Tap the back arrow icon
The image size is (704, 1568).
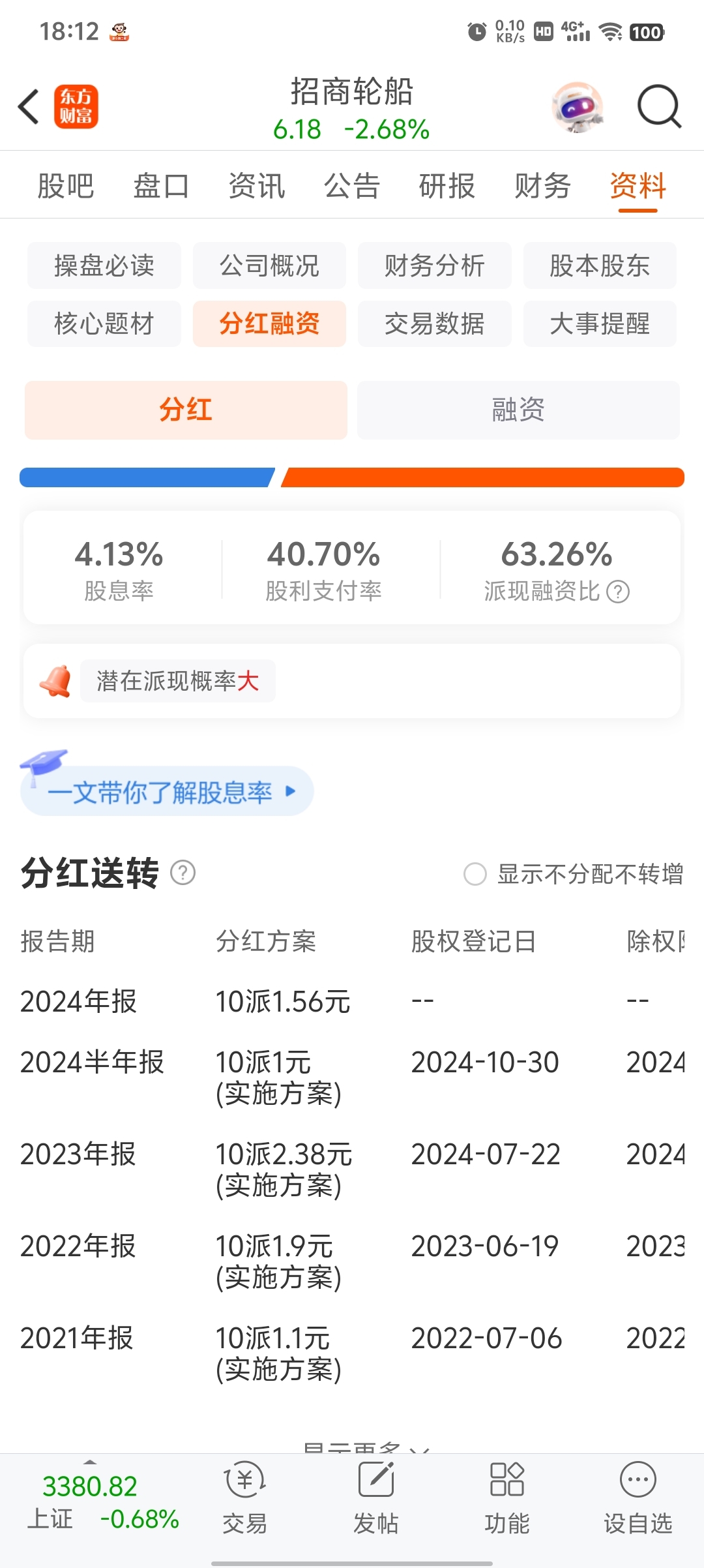pos(29,106)
